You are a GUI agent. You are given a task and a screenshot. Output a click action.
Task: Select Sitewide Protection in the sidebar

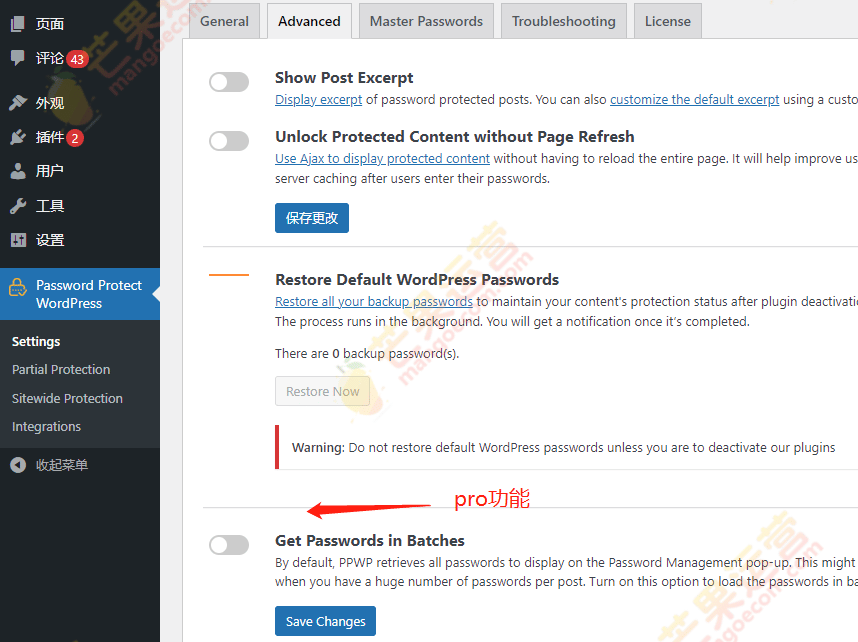66,397
